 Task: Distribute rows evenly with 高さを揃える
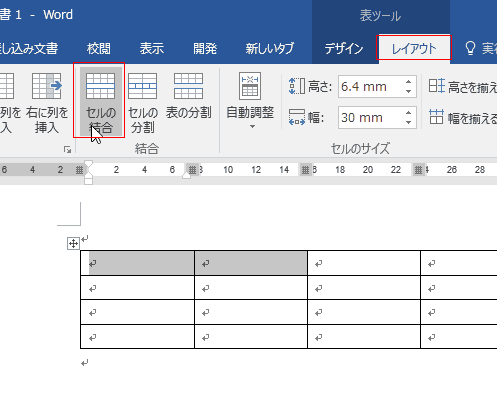(x=462, y=87)
